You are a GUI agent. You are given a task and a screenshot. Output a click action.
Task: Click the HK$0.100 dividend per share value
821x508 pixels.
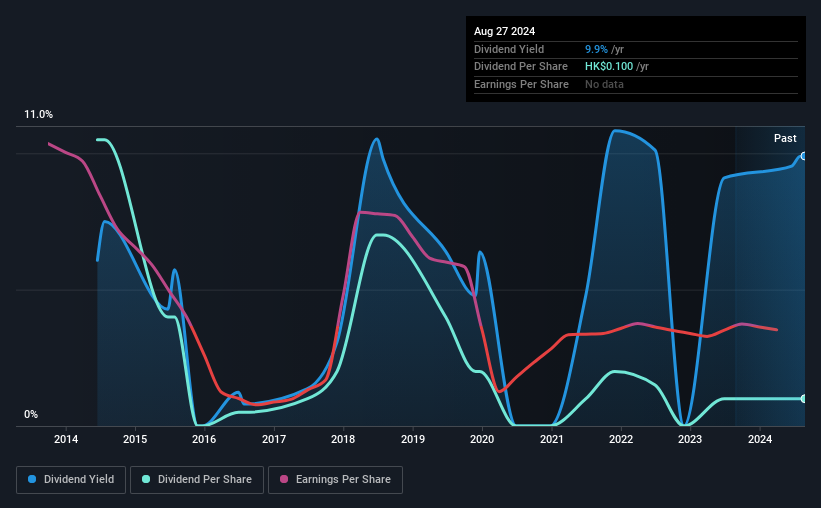click(609, 67)
